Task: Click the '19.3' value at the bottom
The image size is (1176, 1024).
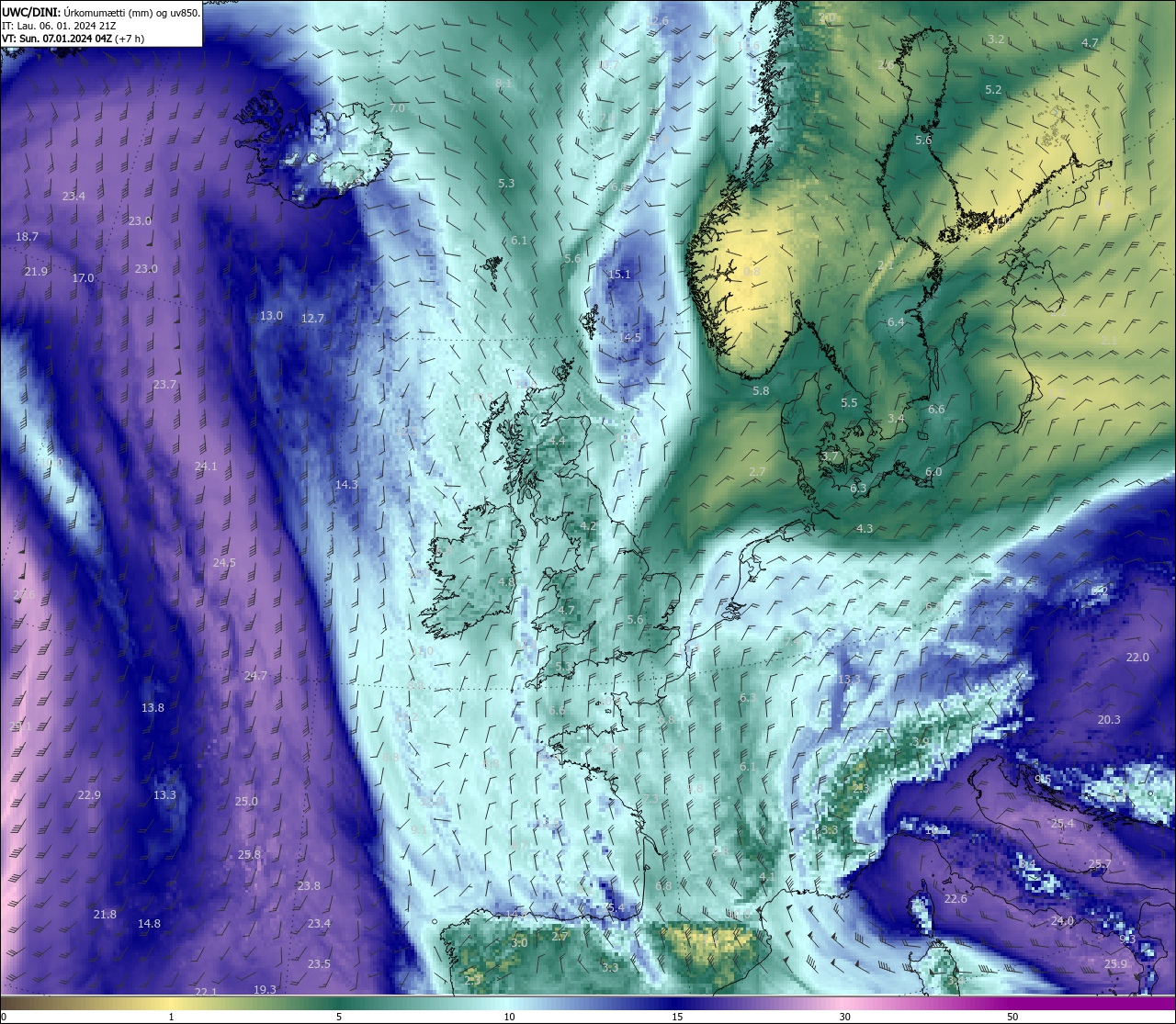Action: coord(265,990)
